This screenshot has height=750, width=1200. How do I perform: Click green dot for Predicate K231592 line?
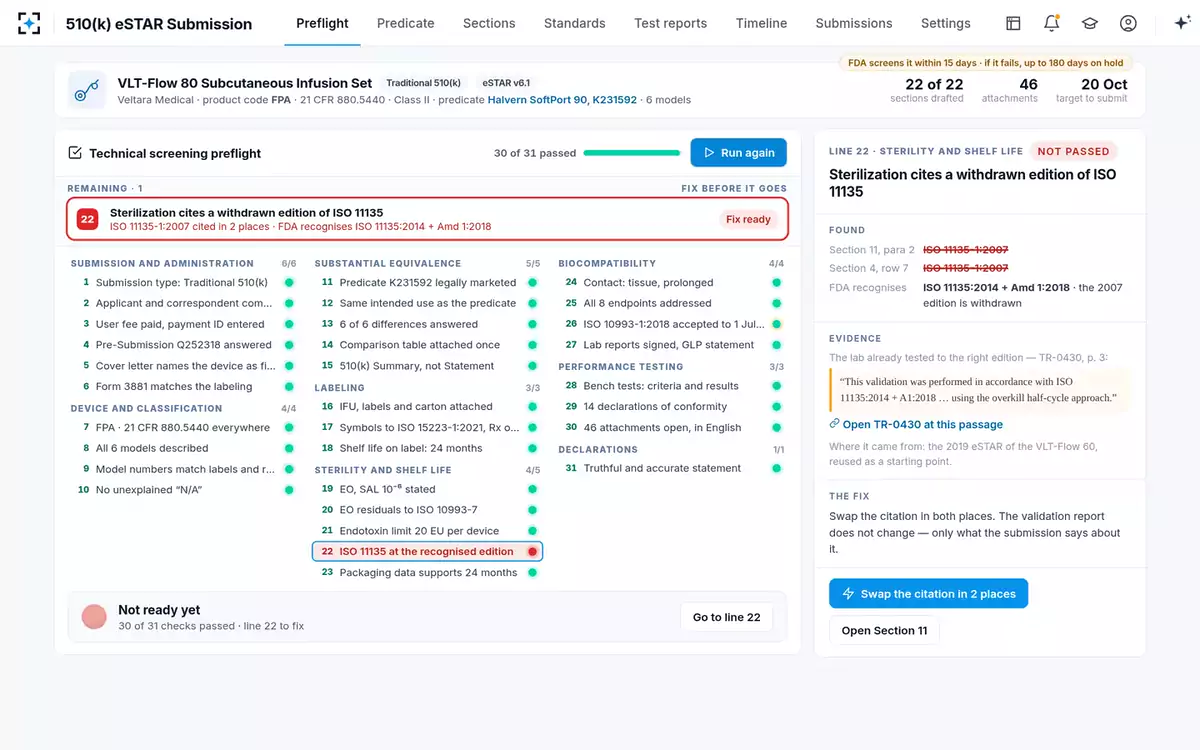[532, 283]
